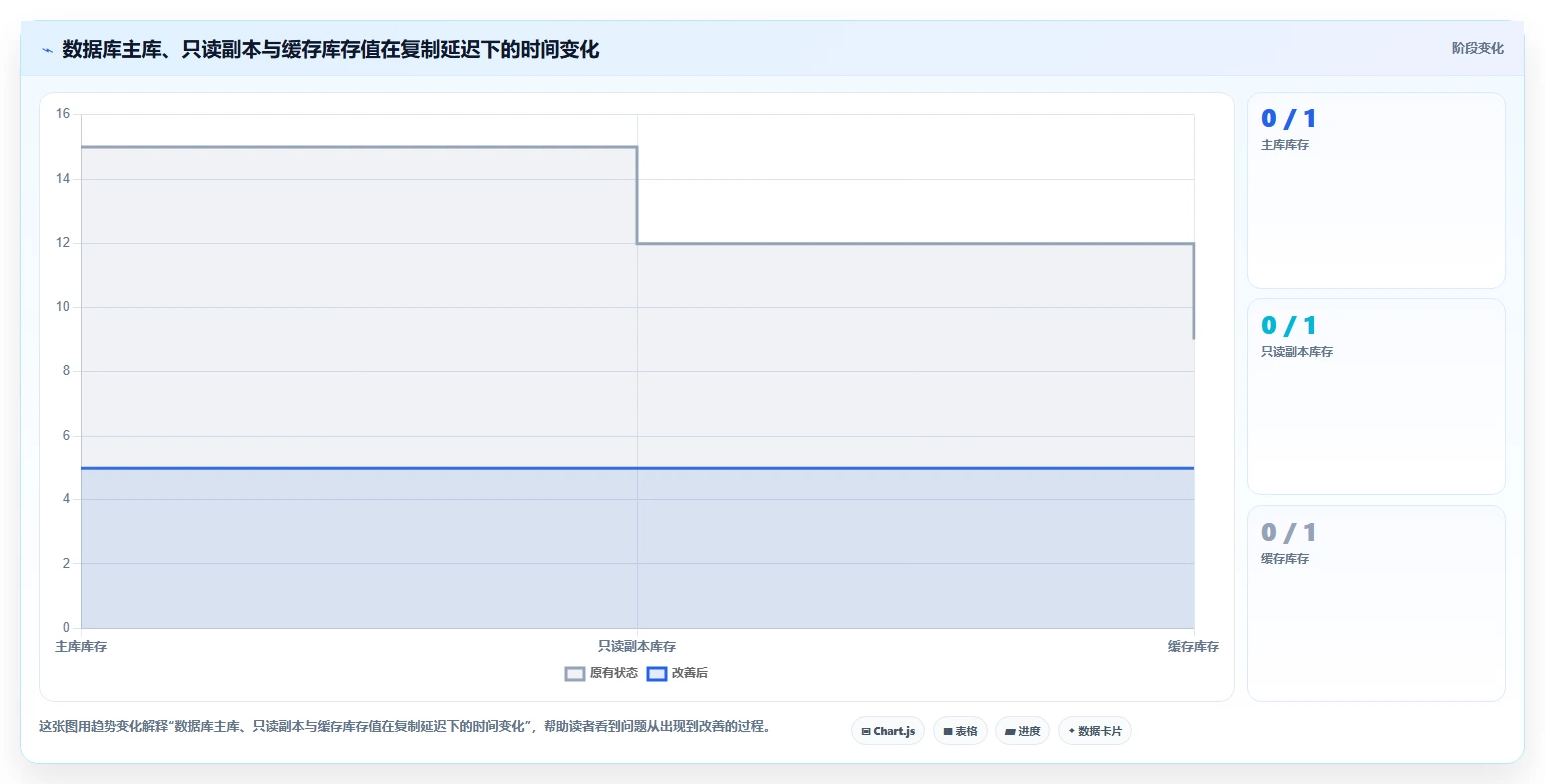The image size is (1545, 784).
Task: Click the lightning icon beside the title
Action: coord(47,50)
